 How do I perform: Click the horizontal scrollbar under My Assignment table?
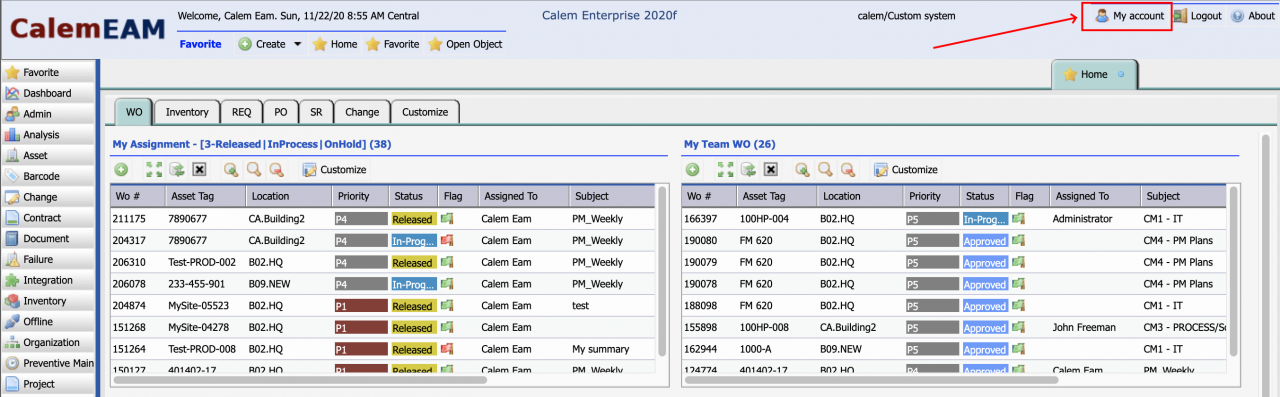(299, 380)
